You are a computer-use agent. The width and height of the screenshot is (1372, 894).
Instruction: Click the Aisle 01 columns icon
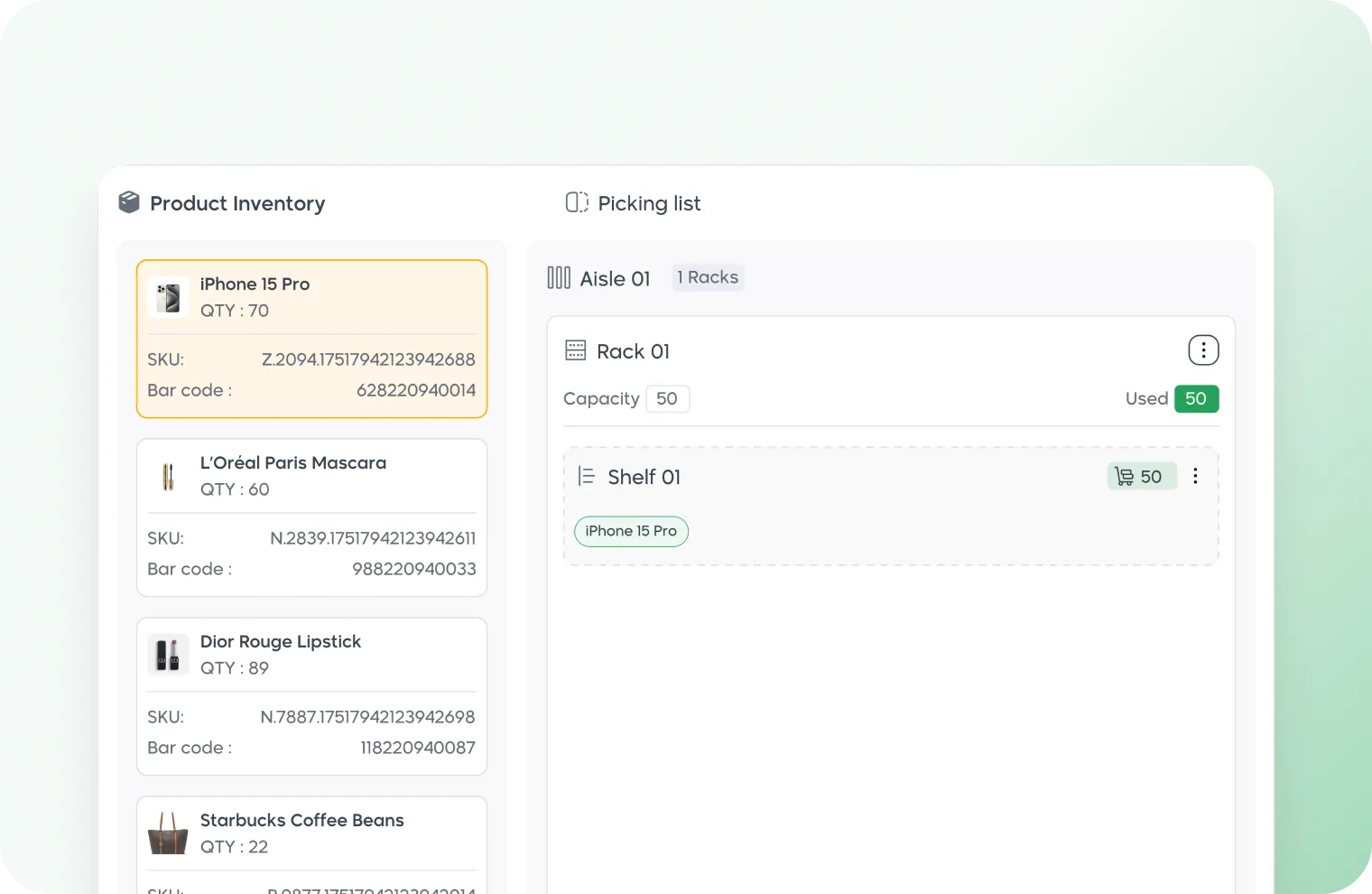click(559, 278)
